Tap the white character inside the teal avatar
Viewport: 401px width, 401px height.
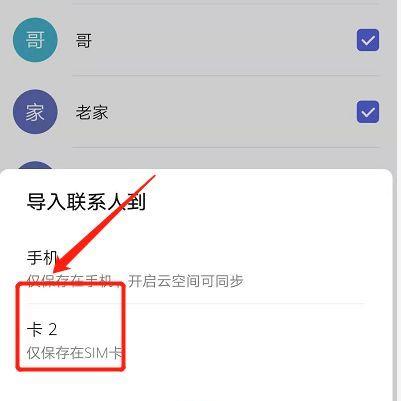(35, 40)
